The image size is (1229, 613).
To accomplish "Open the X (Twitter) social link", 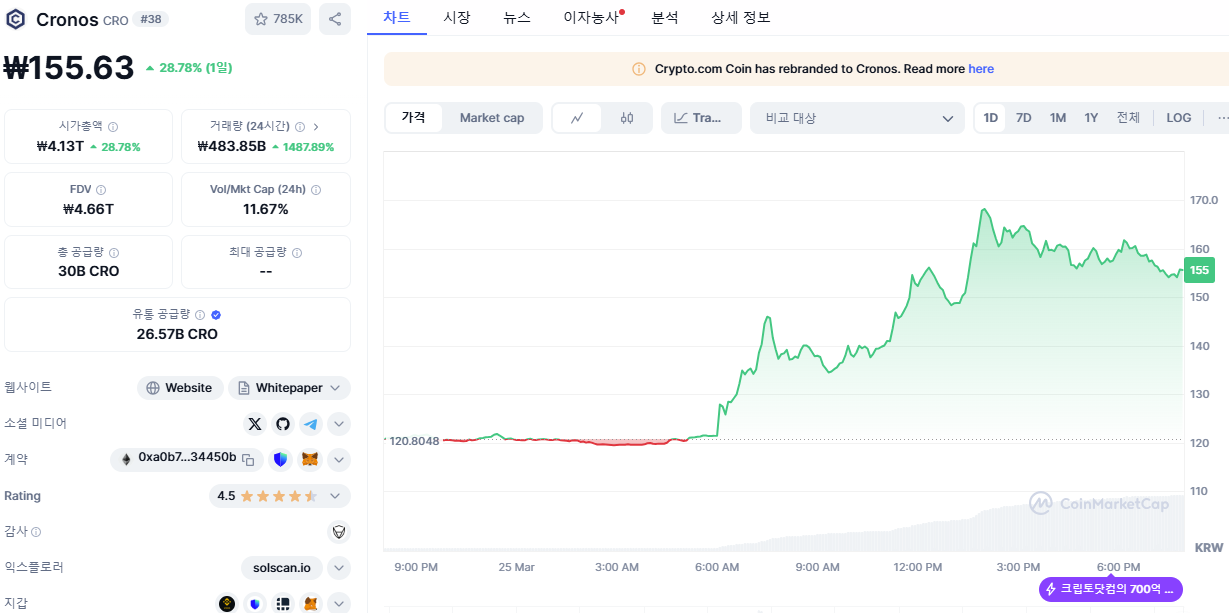I will (255, 424).
